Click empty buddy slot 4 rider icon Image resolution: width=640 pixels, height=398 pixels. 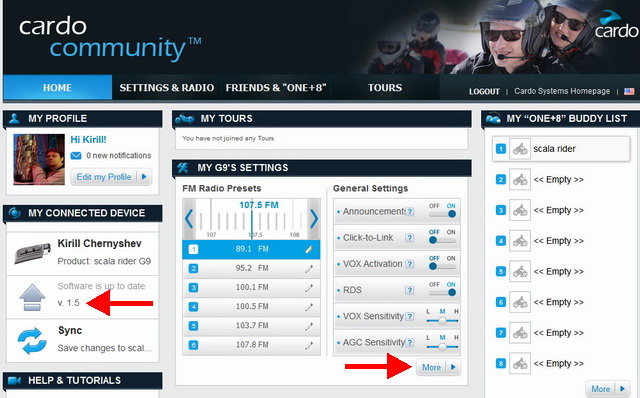[520, 241]
